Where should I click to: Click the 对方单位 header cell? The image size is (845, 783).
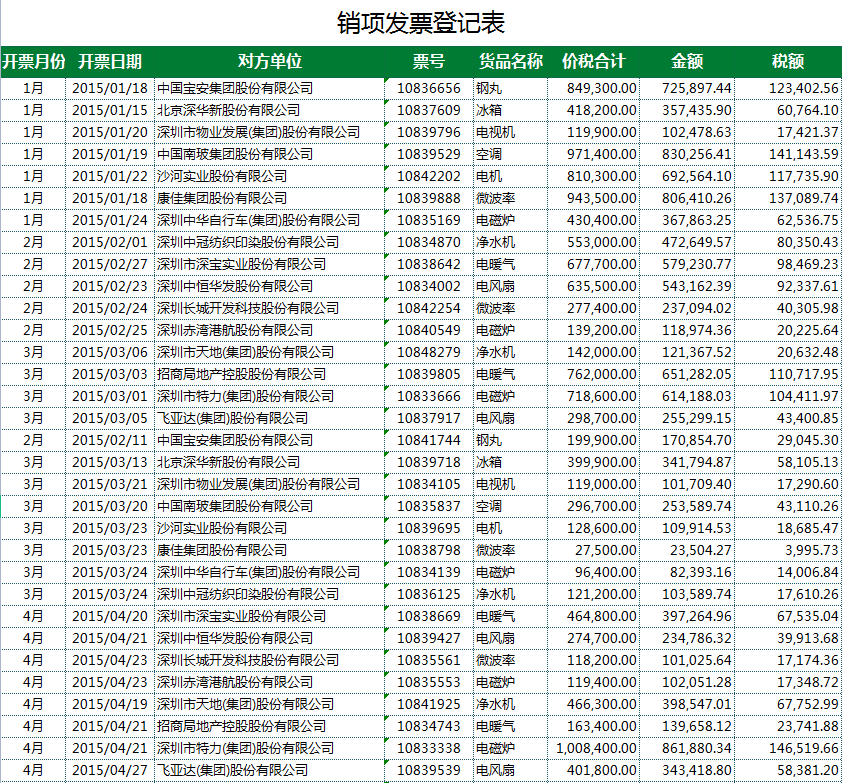pos(269,61)
